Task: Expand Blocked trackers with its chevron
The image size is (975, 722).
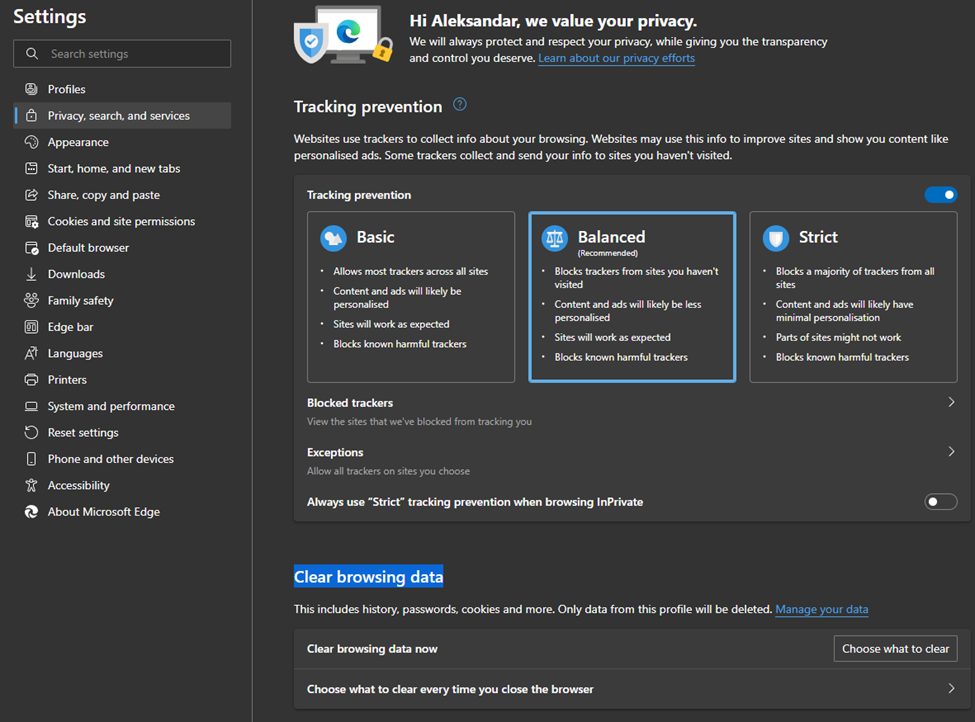Action: (x=951, y=402)
